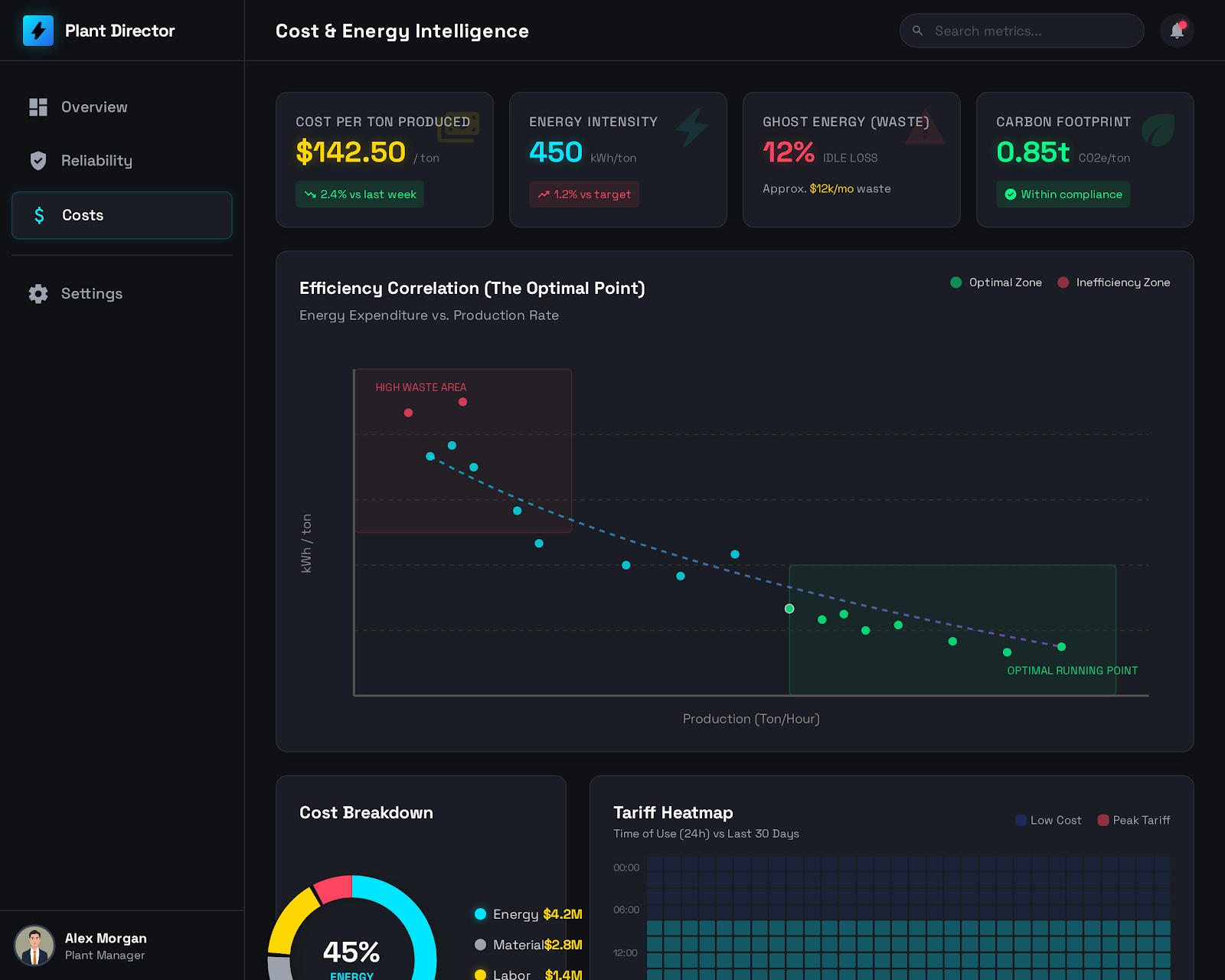Select the Costs menu item

[122, 215]
